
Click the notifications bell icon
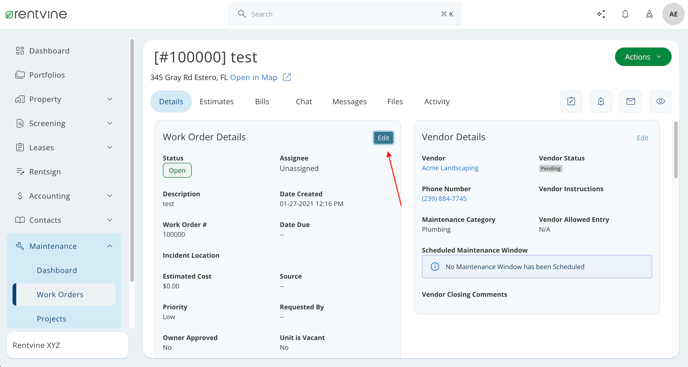625,14
